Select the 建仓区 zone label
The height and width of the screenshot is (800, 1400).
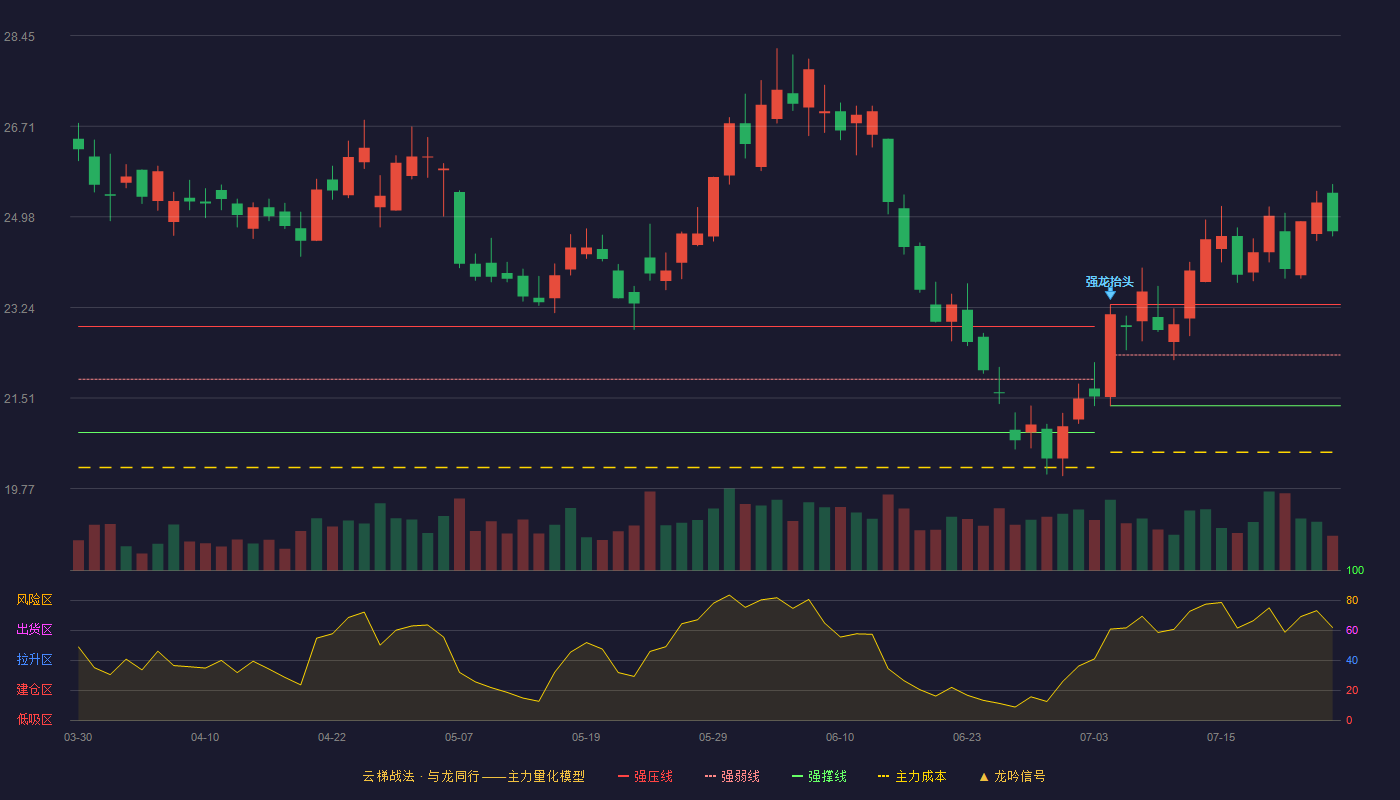(34, 690)
